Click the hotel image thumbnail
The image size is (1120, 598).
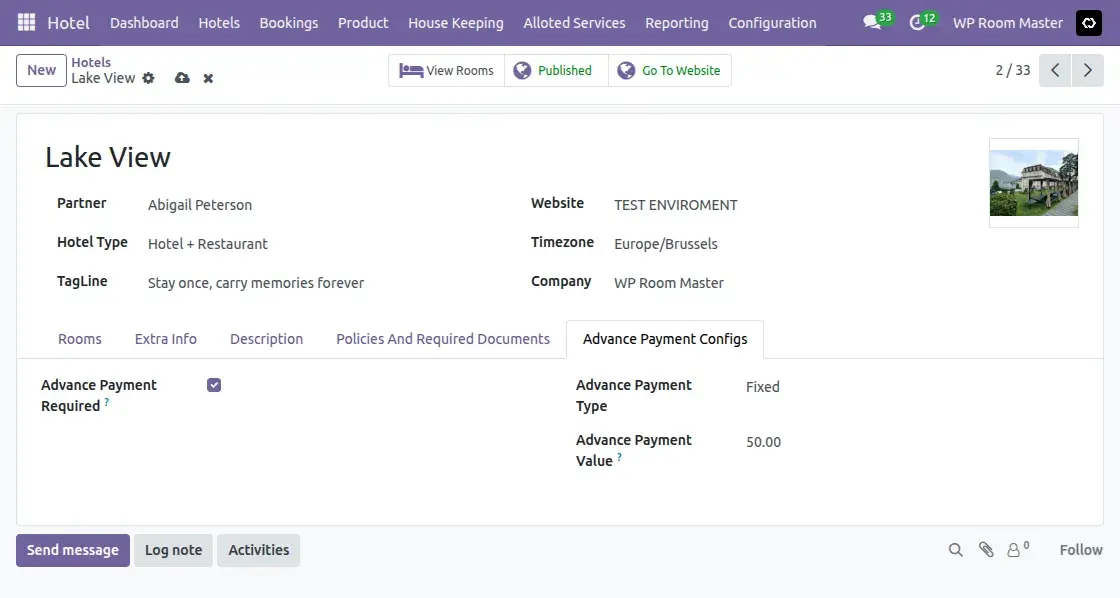(1034, 183)
